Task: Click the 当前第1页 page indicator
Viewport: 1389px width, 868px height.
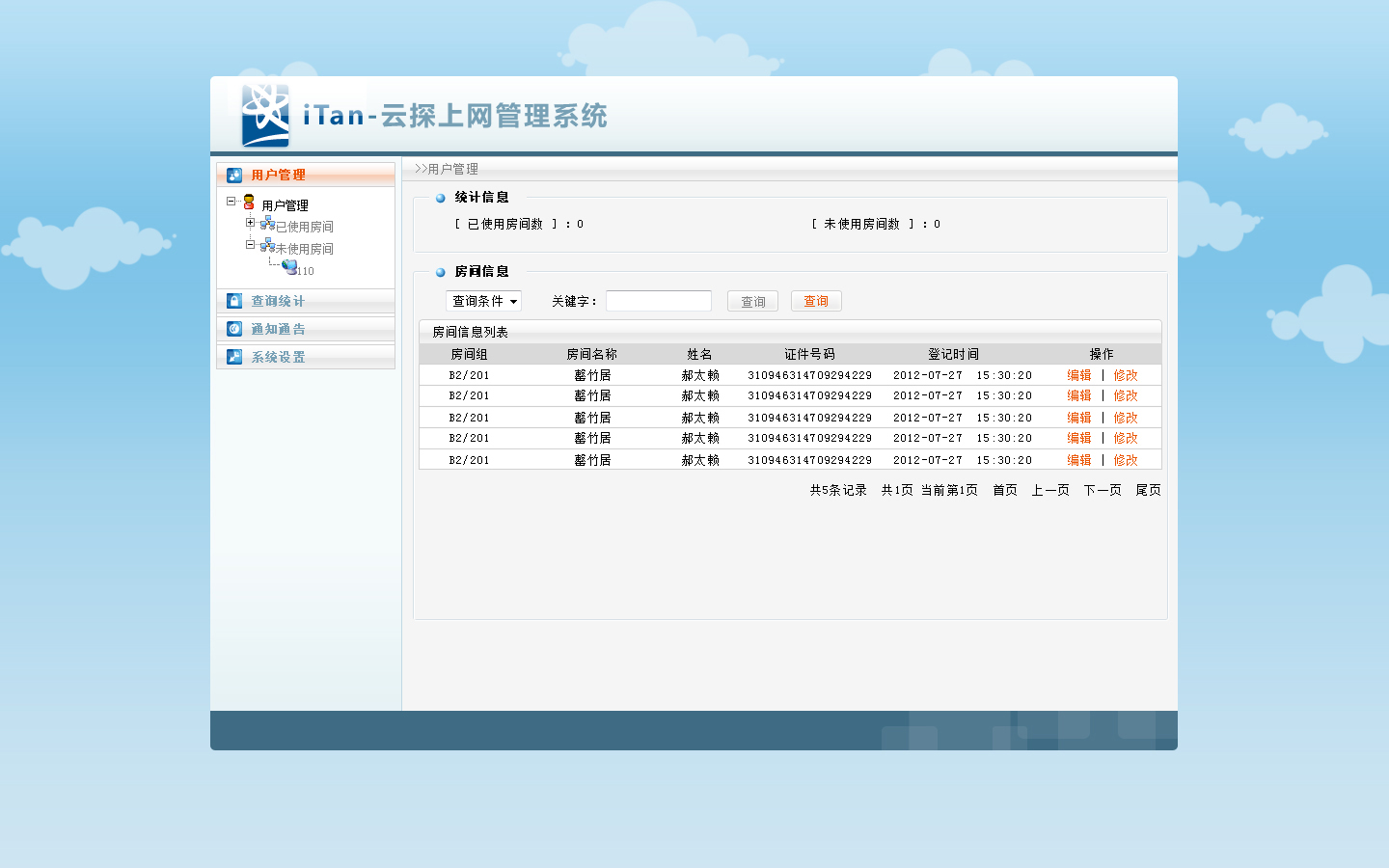Action: click(x=949, y=490)
